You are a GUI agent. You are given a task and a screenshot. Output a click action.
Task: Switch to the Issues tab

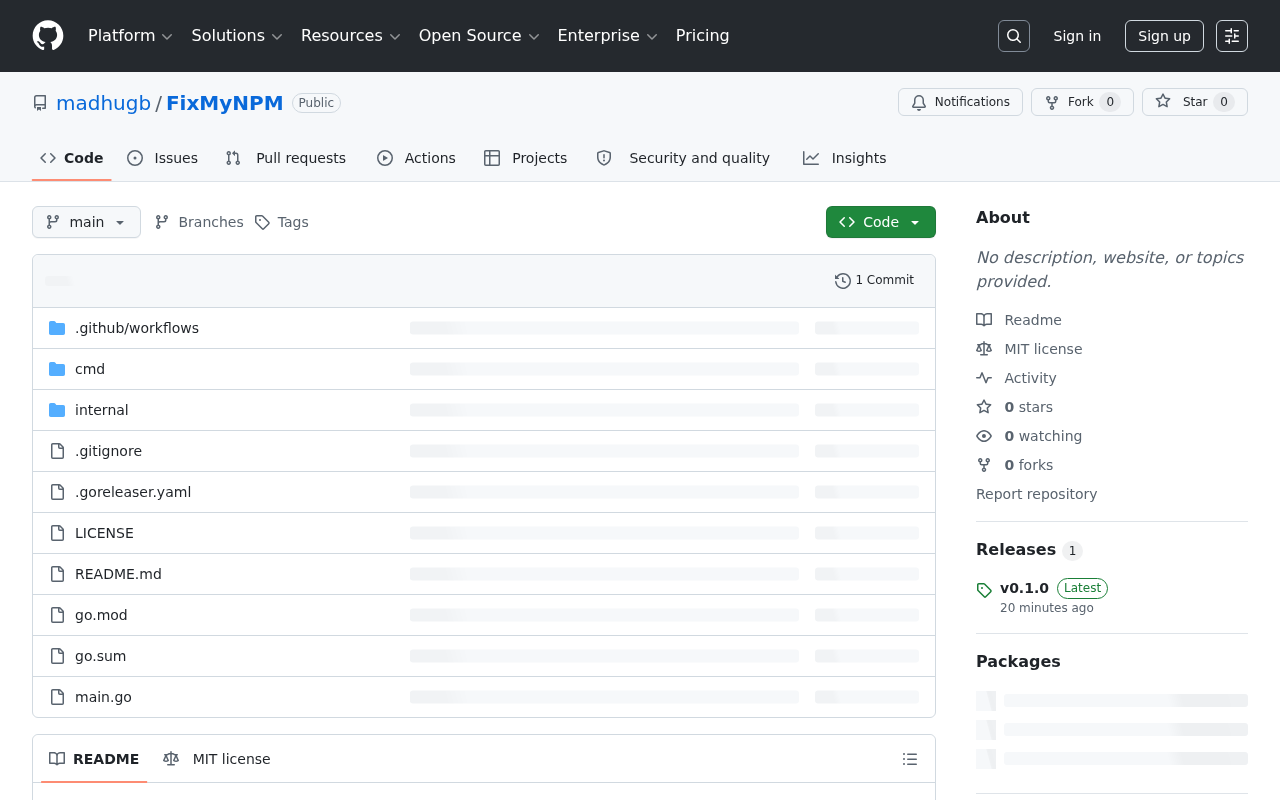(x=163, y=158)
